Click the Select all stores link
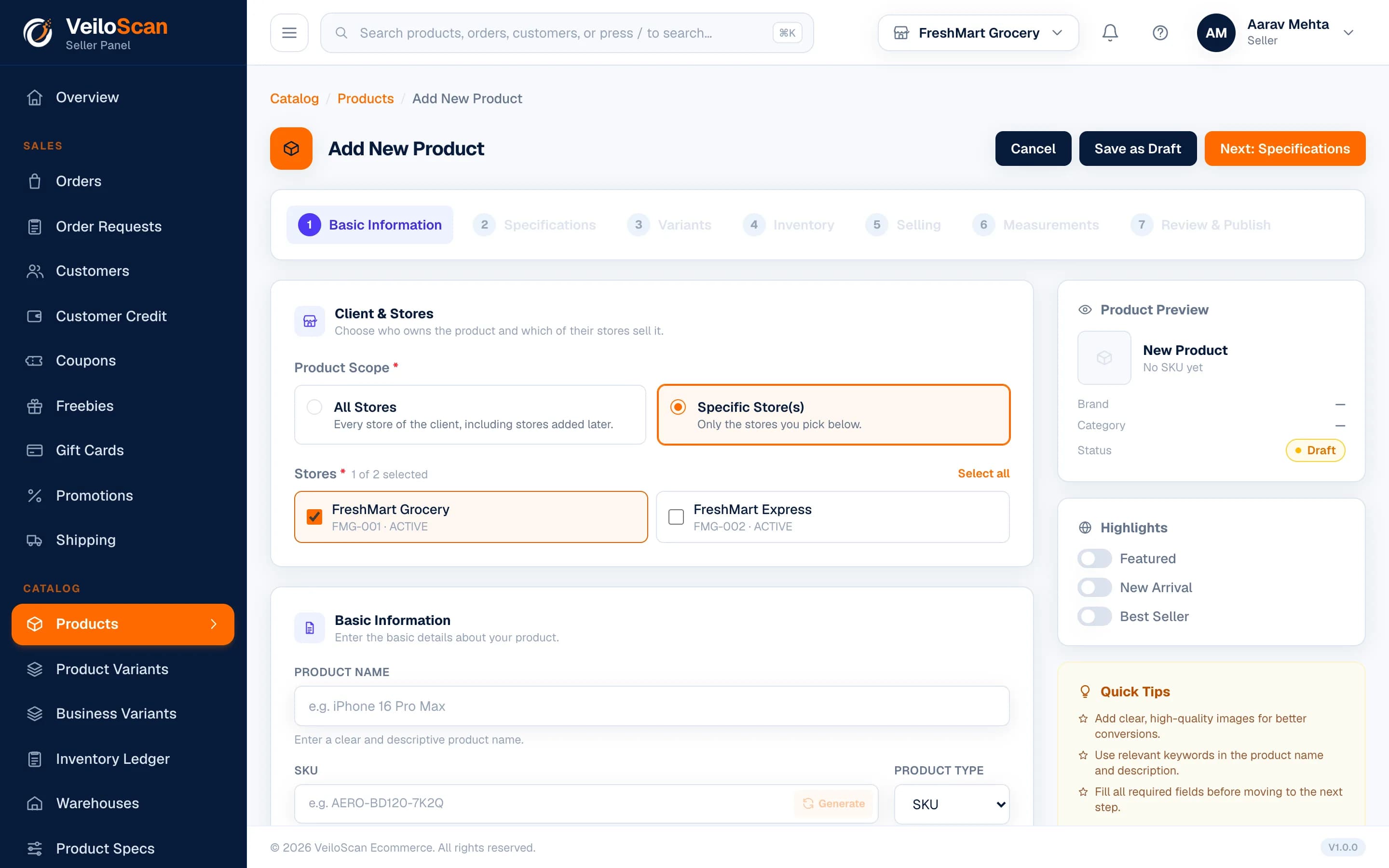 tap(983, 474)
